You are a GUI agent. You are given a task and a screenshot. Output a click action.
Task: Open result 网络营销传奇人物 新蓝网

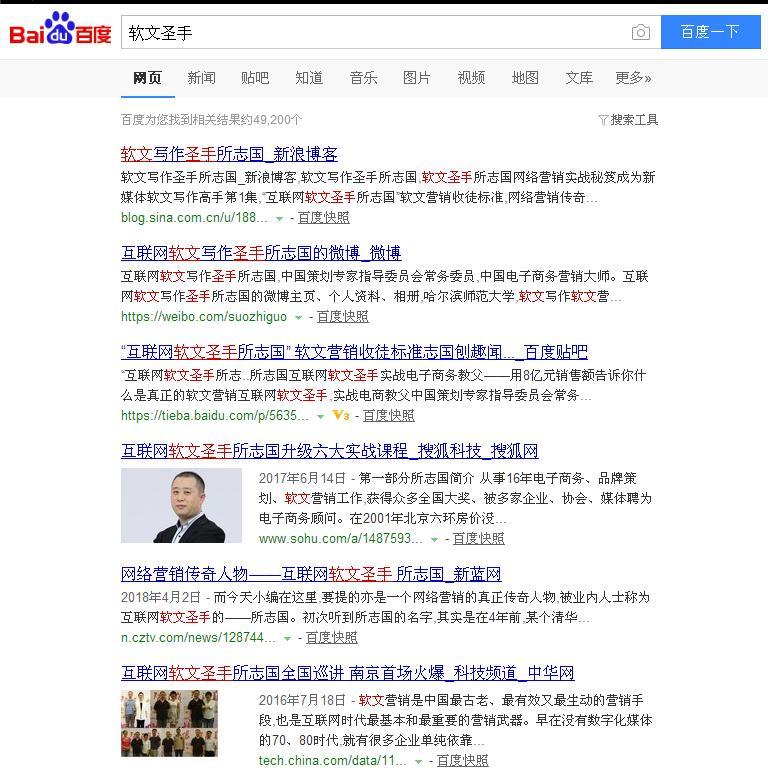311,574
